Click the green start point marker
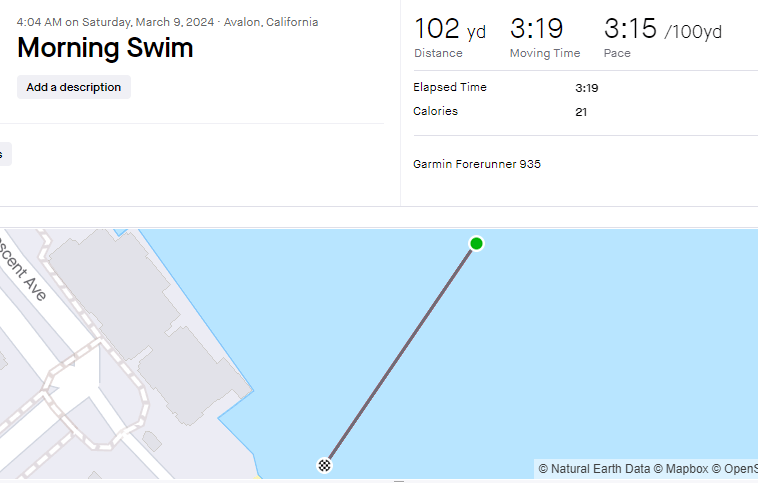The image size is (758, 483). pos(477,244)
